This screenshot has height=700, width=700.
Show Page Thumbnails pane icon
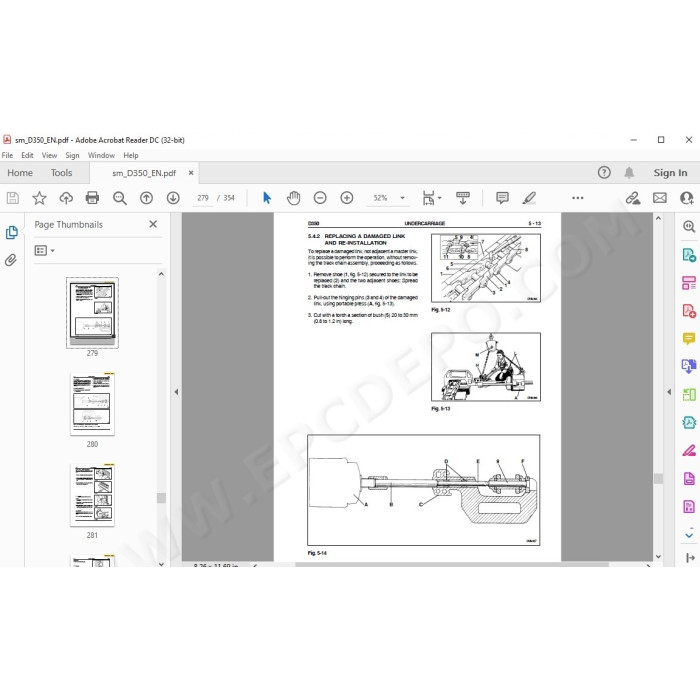12,233
